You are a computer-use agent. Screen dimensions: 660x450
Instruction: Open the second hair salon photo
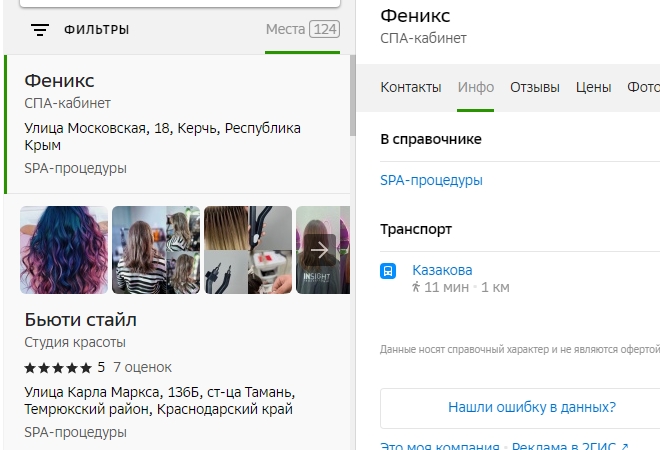(156, 250)
